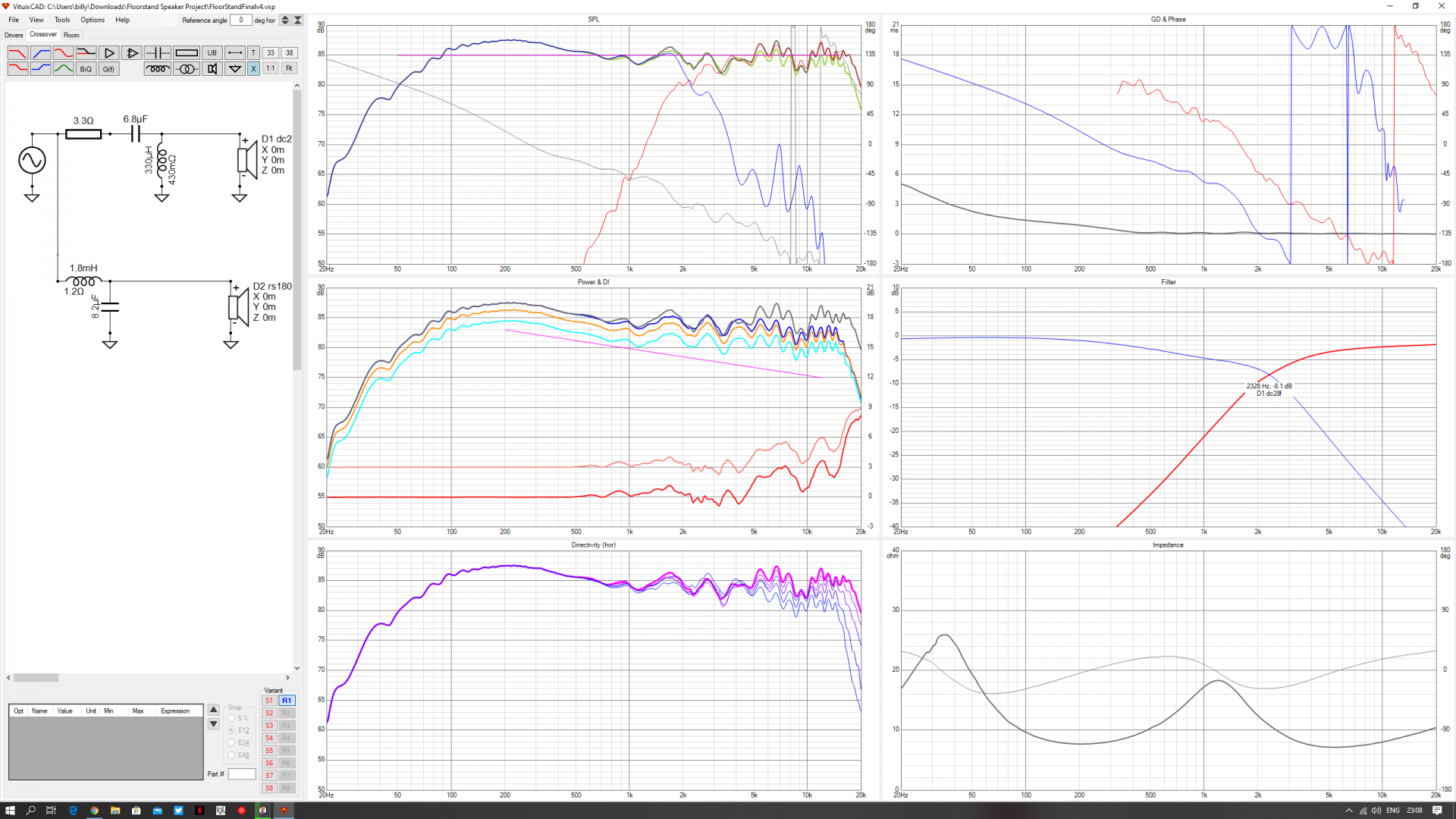Image resolution: width=1456 pixels, height=819 pixels.
Task: Switch to the Drivers tab
Action: tap(14, 35)
